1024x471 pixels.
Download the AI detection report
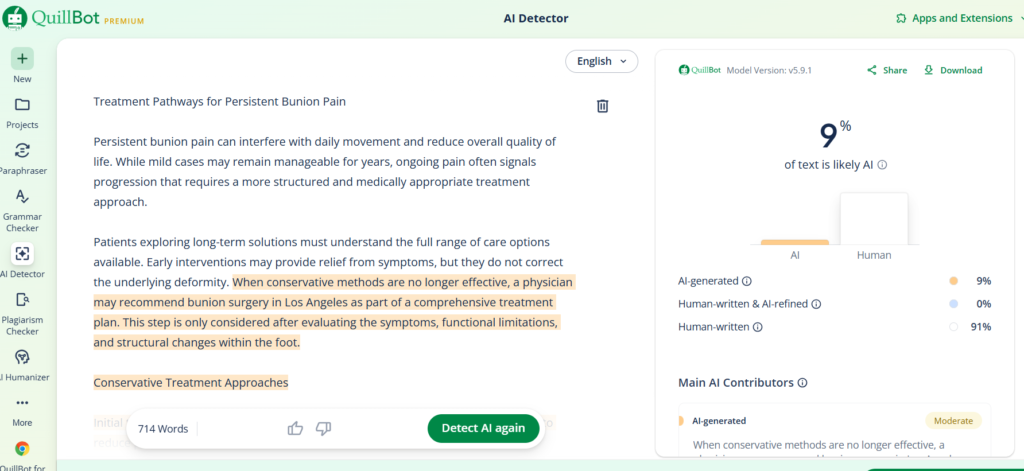point(952,70)
